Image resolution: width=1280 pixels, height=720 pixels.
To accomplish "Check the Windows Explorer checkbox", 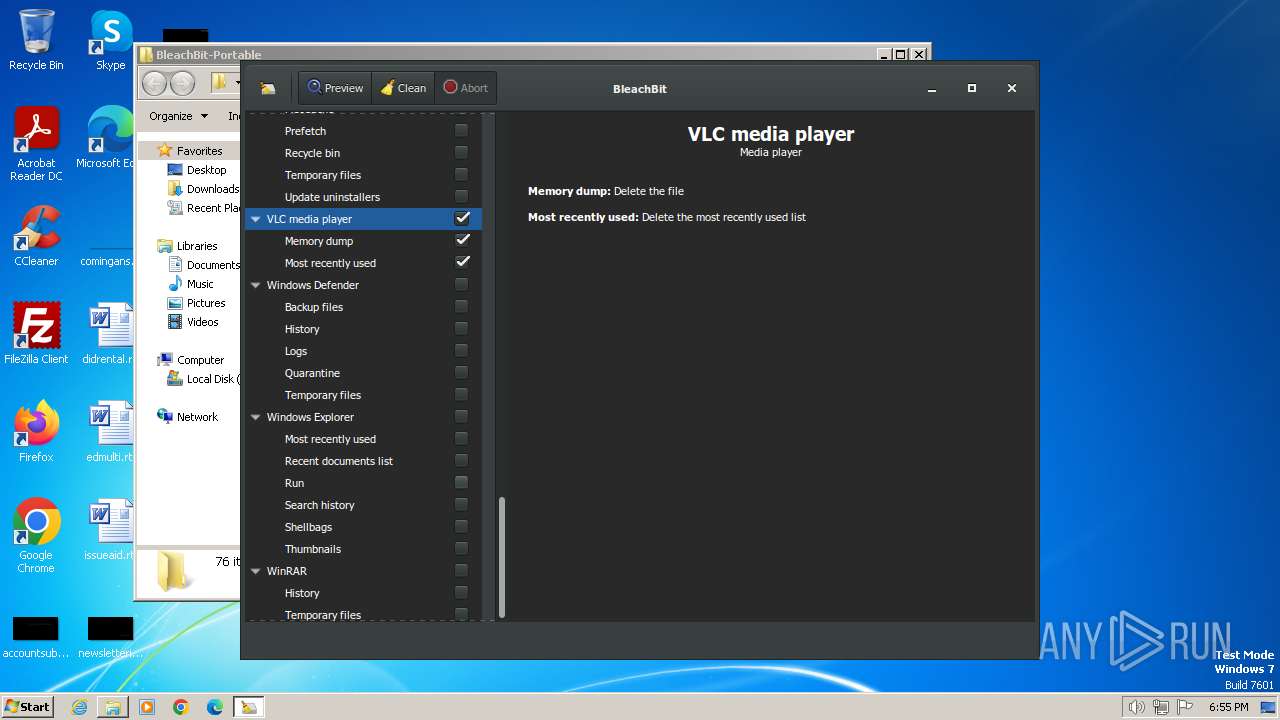I will (461, 416).
